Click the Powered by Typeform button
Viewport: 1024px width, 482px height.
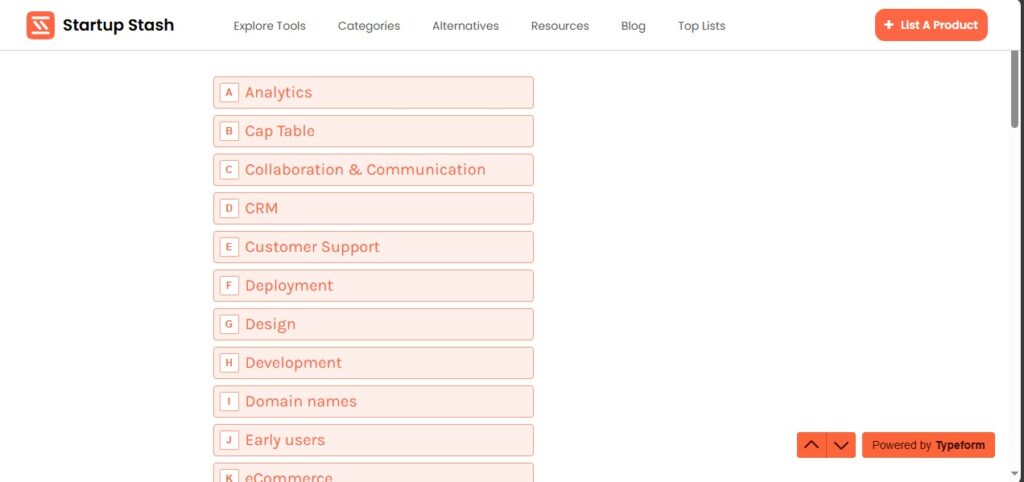pos(928,445)
